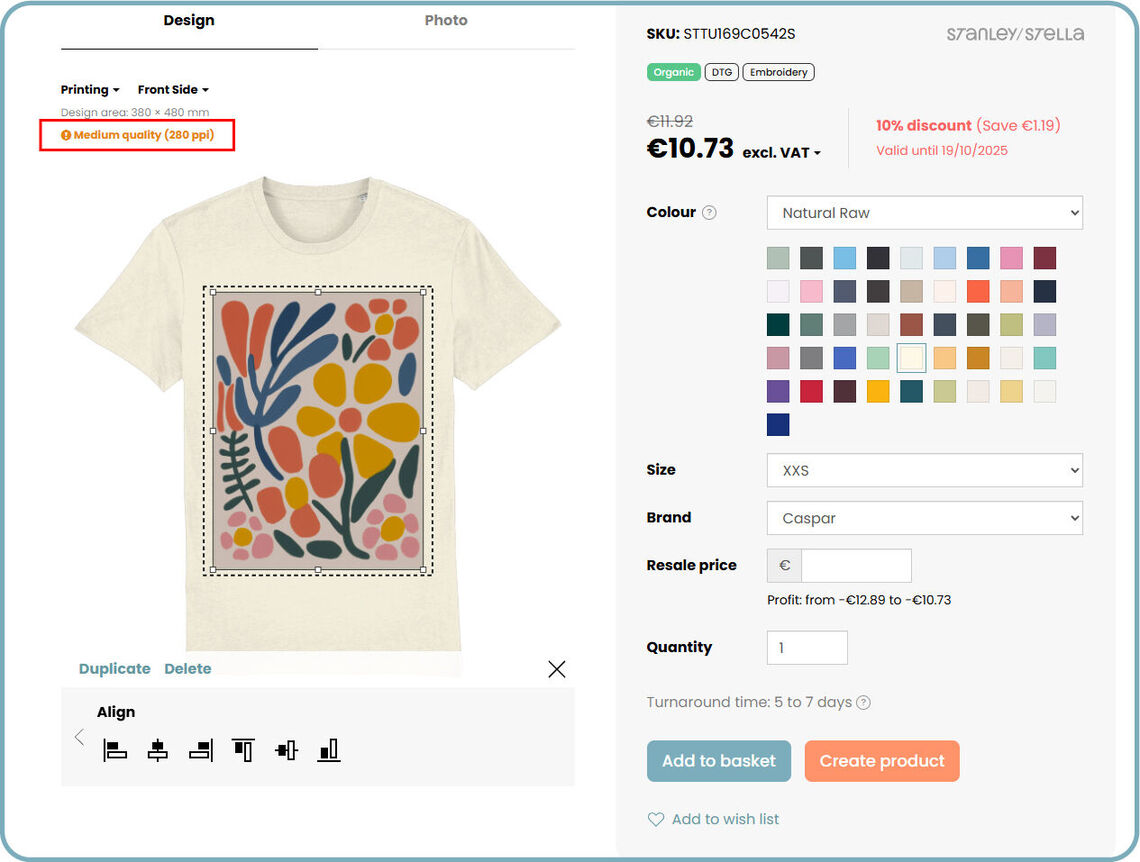Viewport: 1140px width, 862px height.
Task: Center the design horizontally
Action: [157, 750]
